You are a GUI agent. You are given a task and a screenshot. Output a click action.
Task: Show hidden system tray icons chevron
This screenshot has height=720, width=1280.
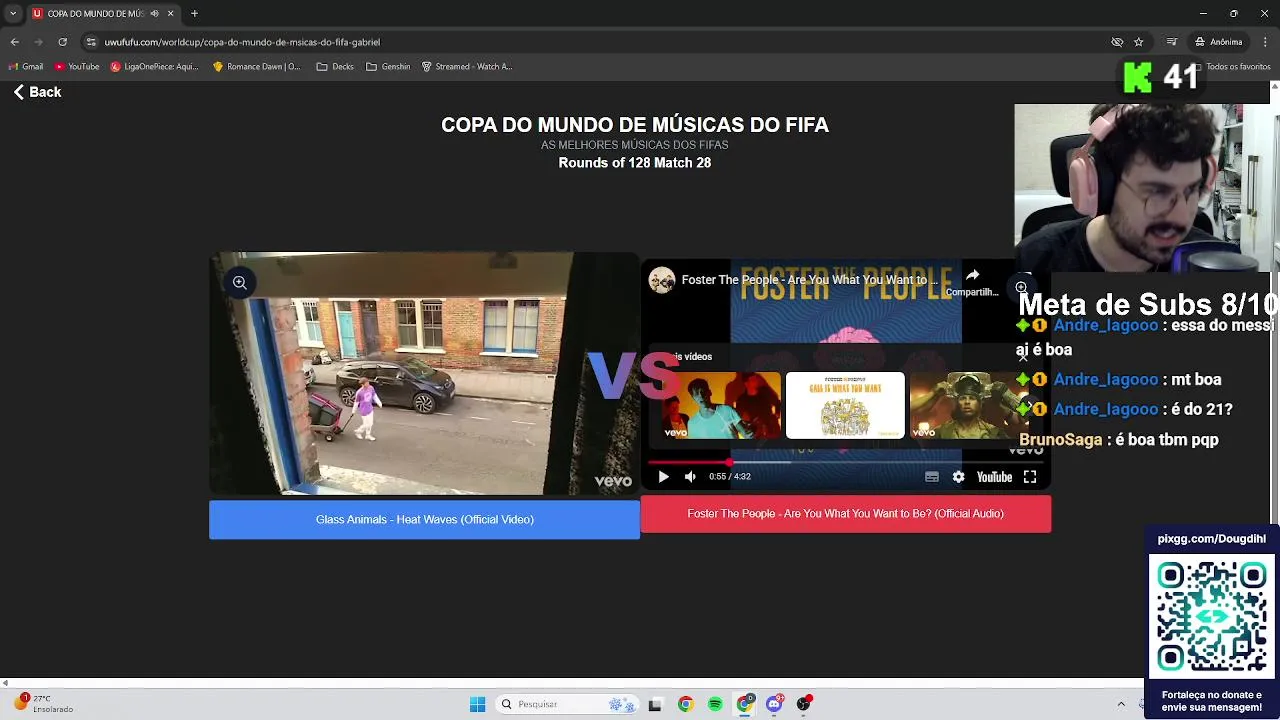[x=1121, y=704]
